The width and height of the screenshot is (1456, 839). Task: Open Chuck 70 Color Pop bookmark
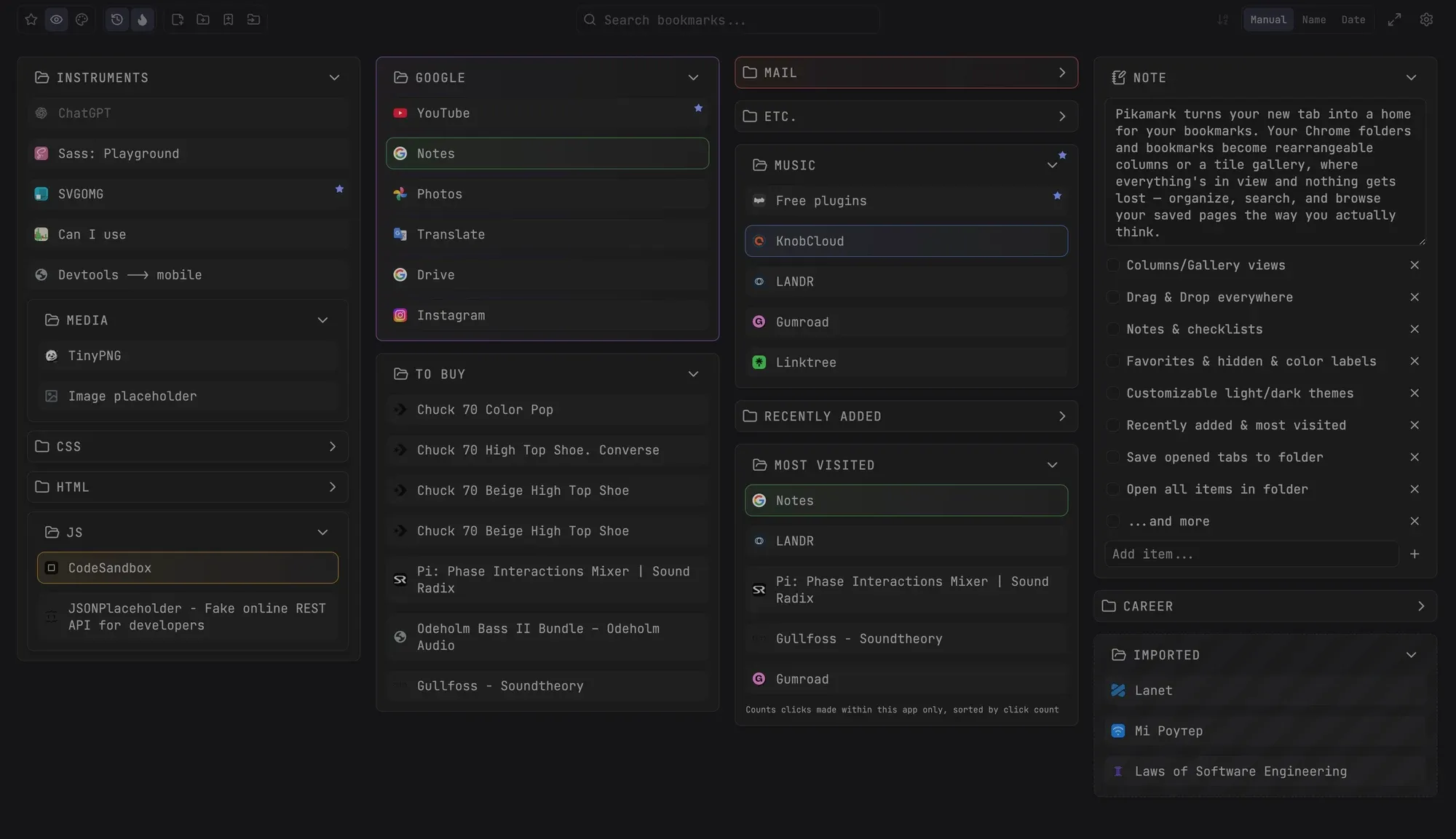[x=547, y=410]
